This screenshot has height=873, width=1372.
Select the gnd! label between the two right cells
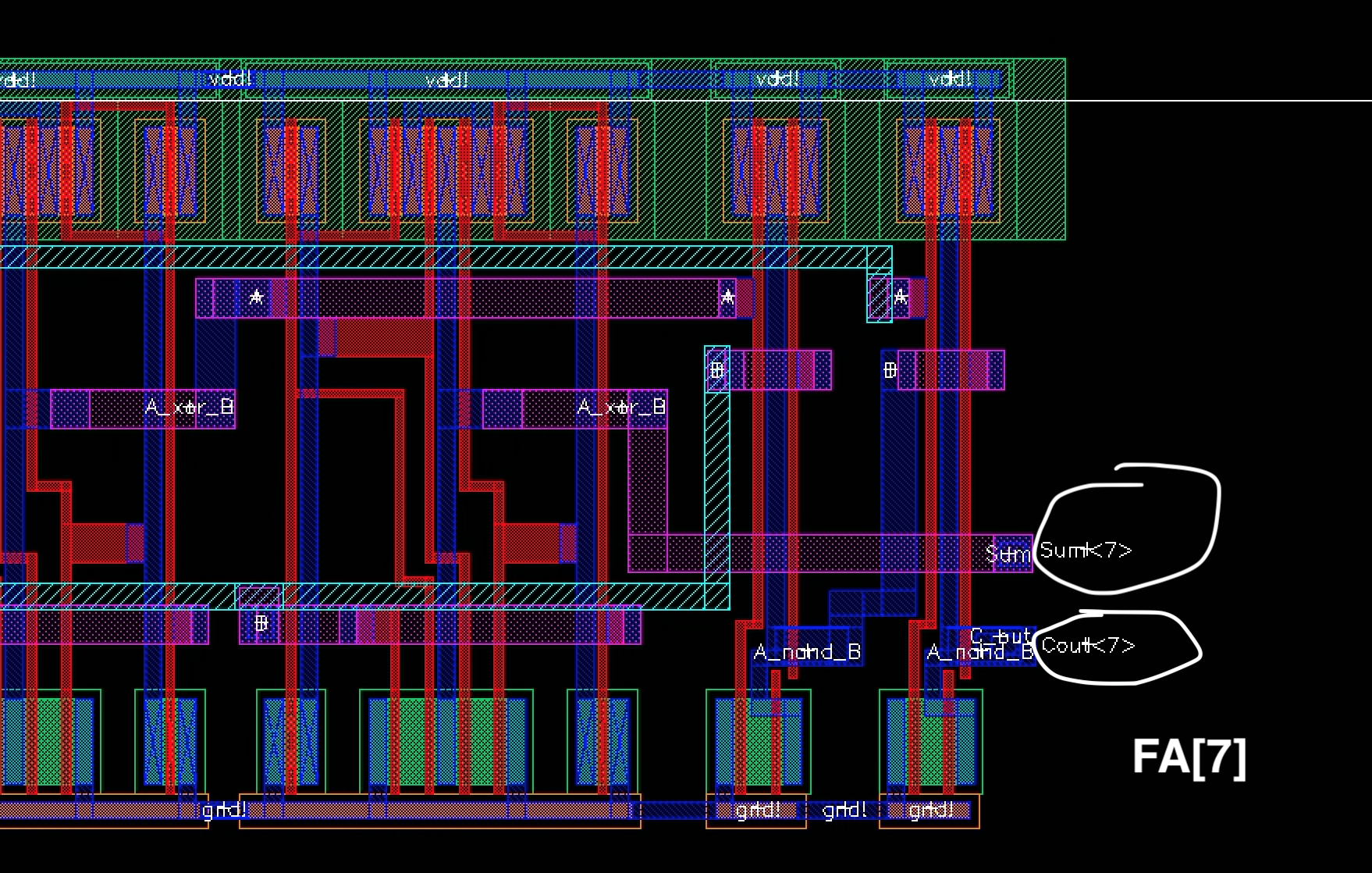(x=844, y=810)
